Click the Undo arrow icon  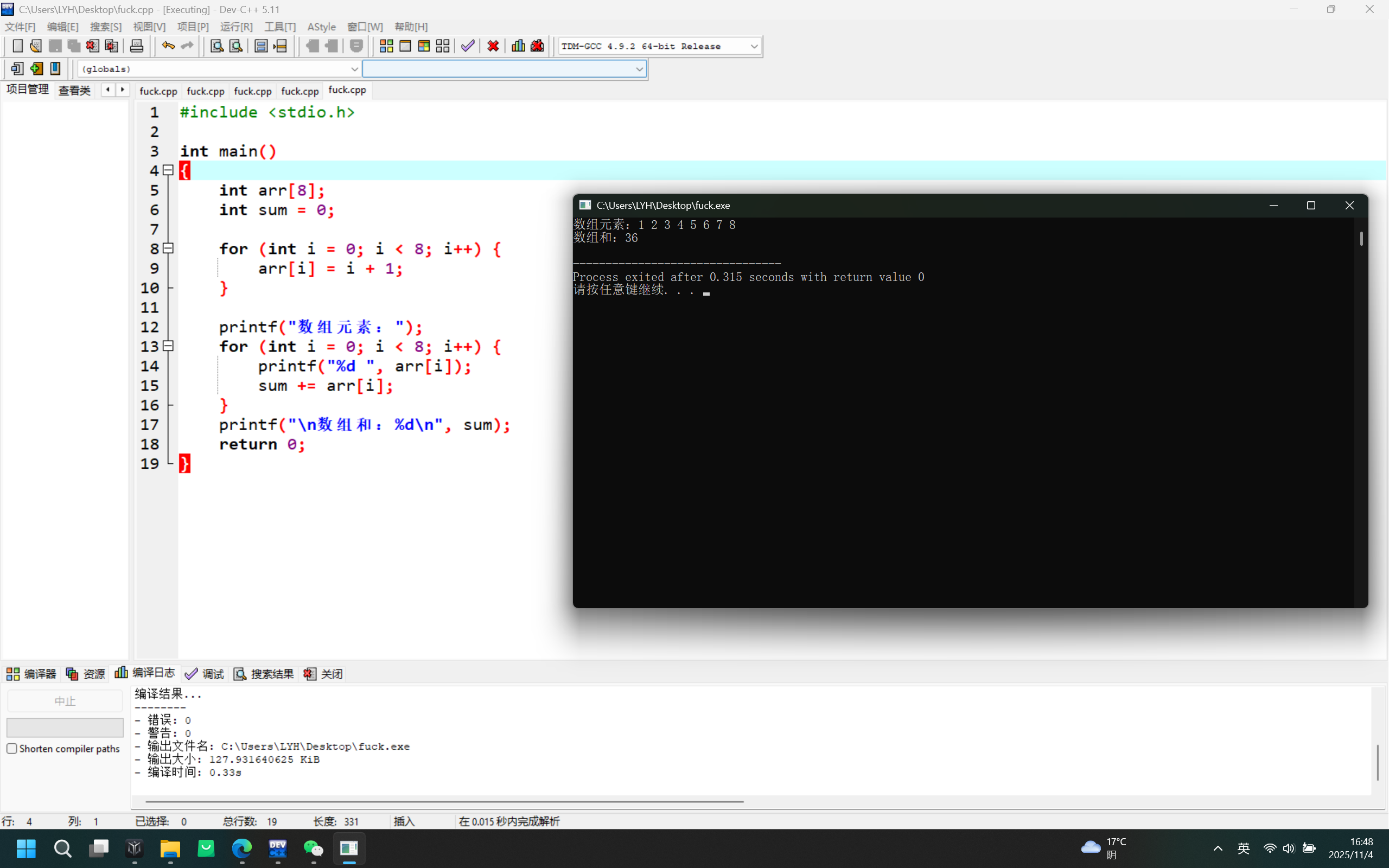(168, 46)
